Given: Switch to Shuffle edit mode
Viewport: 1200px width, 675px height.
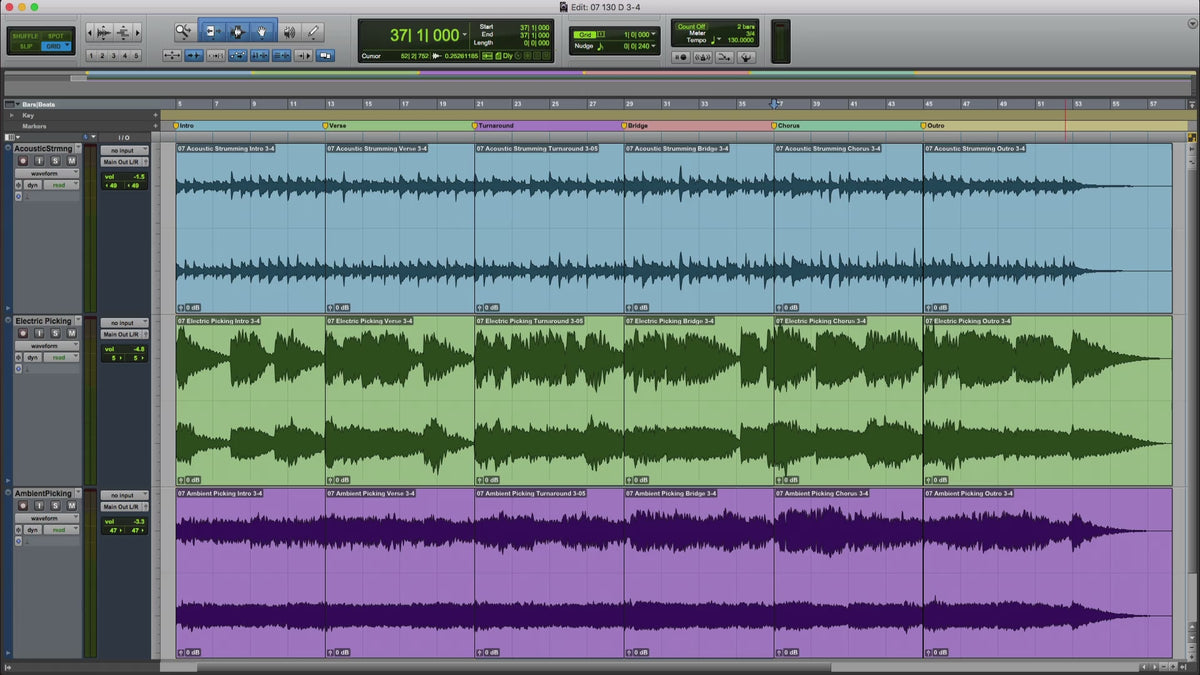Looking at the screenshot, I should click(x=23, y=35).
